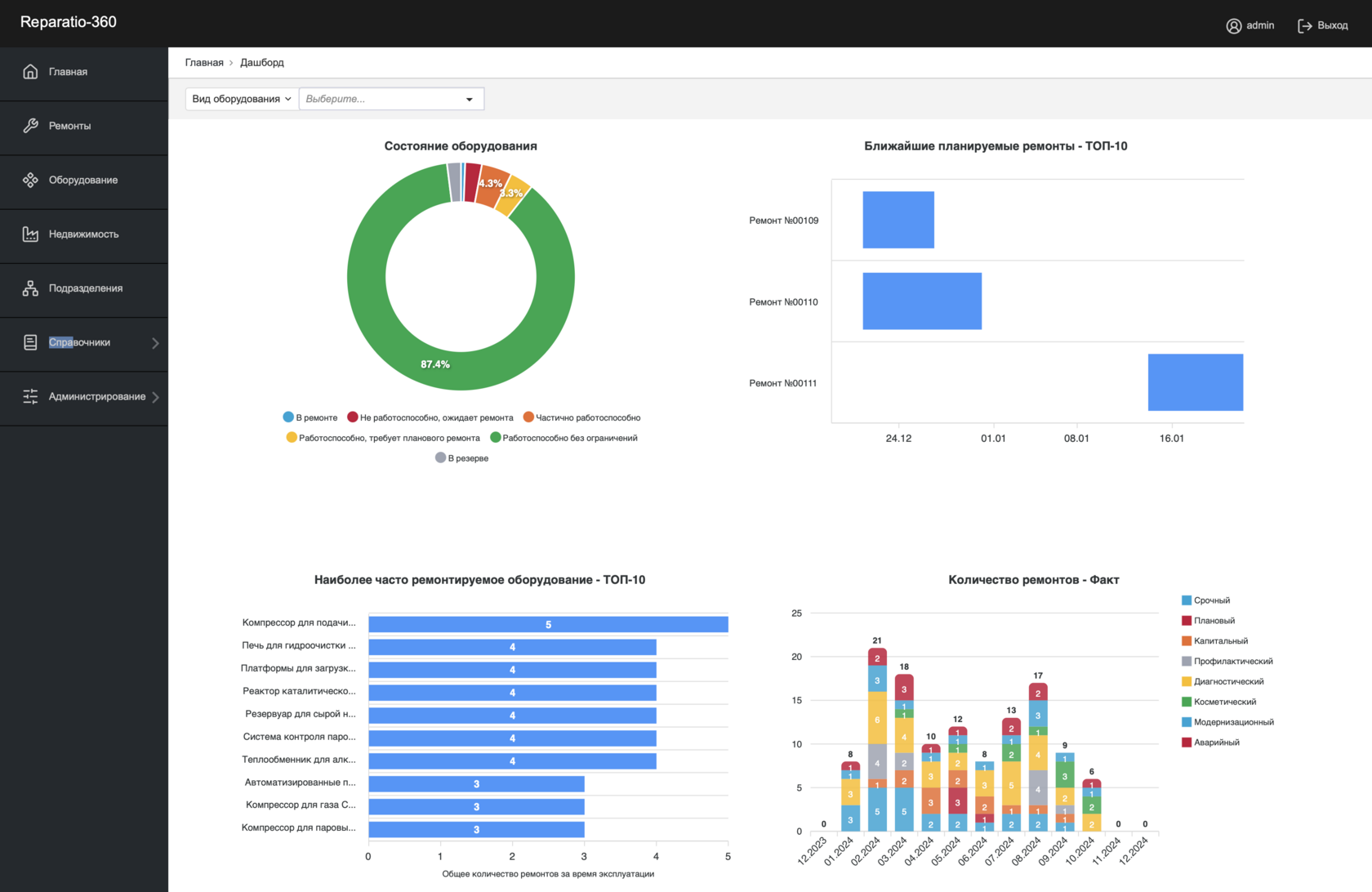Toggle Работоспособно, требует планового ремонта legend
1372x892 pixels.
click(383, 438)
